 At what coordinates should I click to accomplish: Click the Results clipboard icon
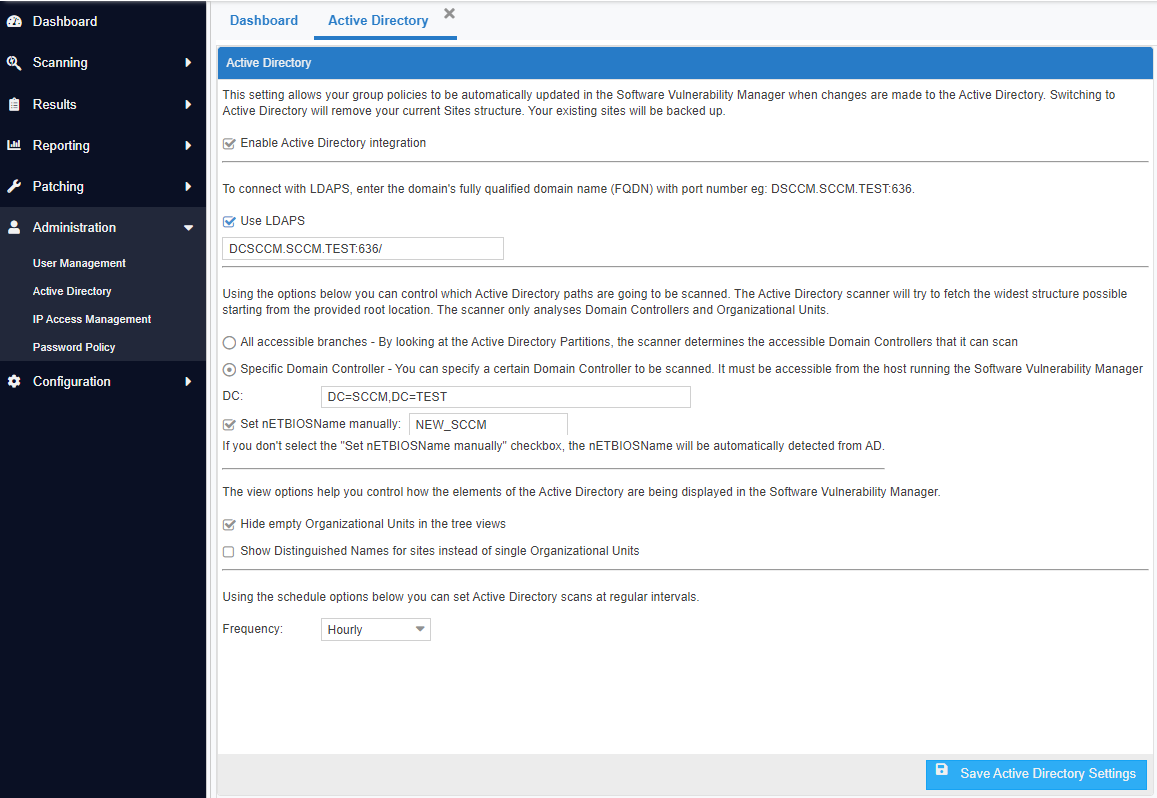[x=14, y=104]
